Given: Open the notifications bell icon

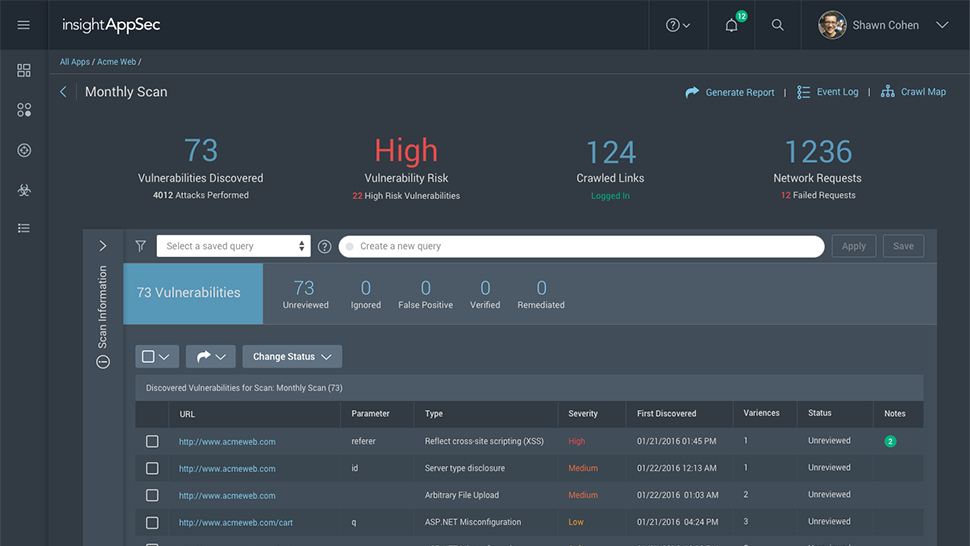Looking at the screenshot, I should [731, 26].
